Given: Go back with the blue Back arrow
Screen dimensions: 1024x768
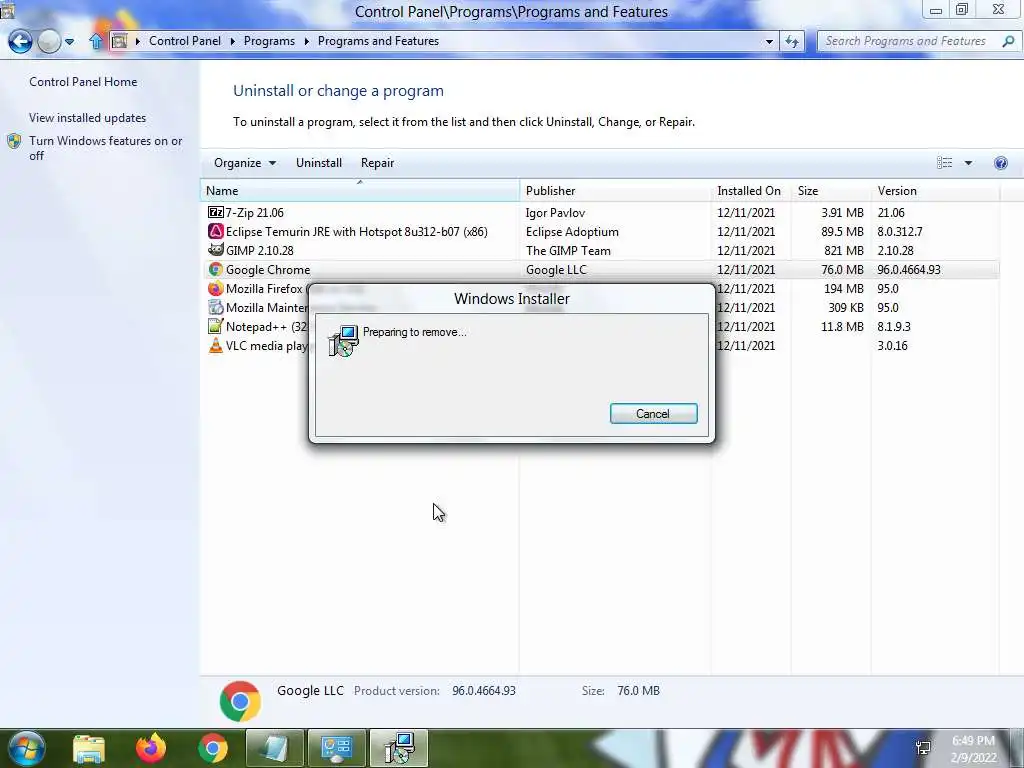Looking at the screenshot, I should pos(20,41).
